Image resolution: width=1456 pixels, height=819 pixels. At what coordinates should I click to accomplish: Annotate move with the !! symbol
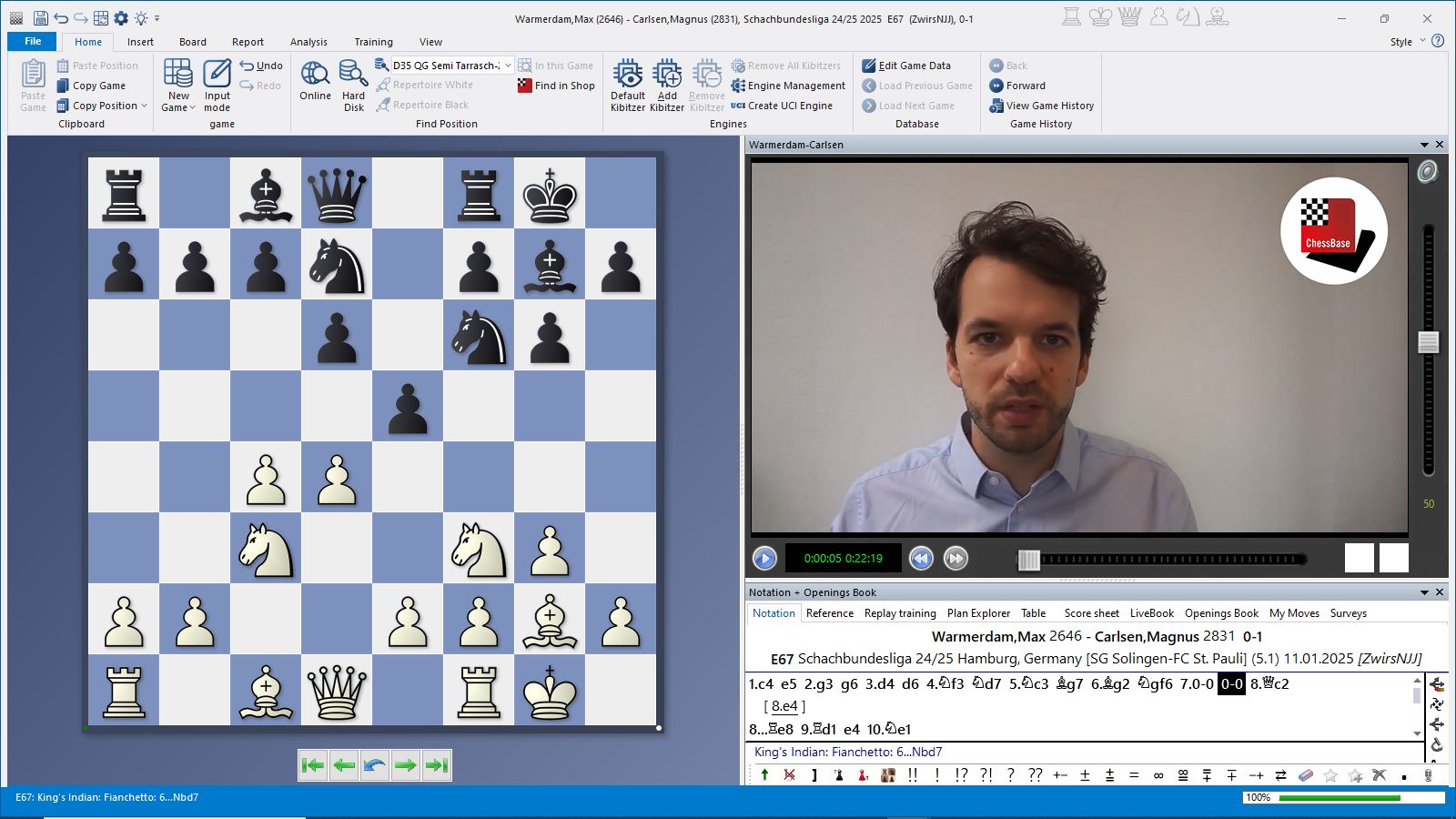913,775
